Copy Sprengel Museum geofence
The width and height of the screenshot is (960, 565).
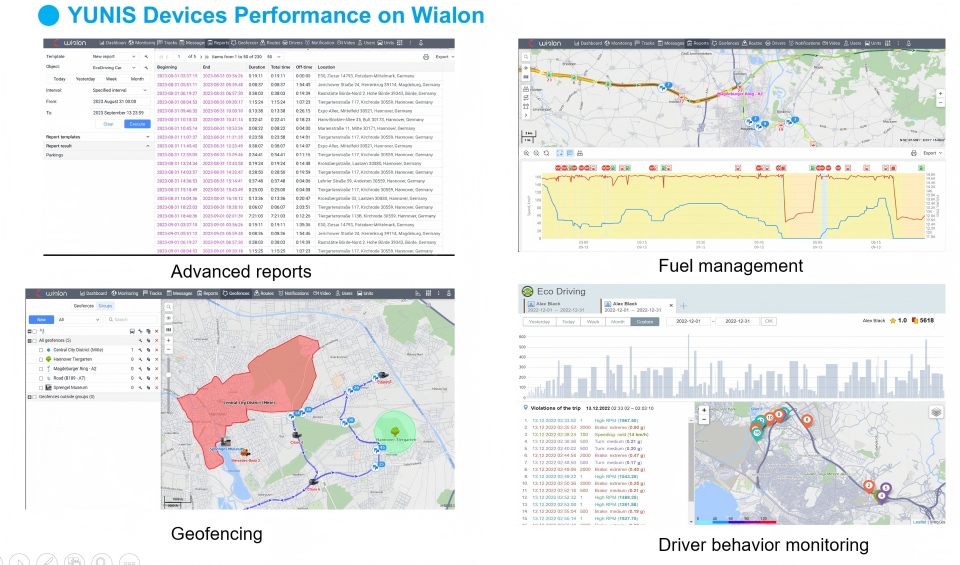point(149,387)
